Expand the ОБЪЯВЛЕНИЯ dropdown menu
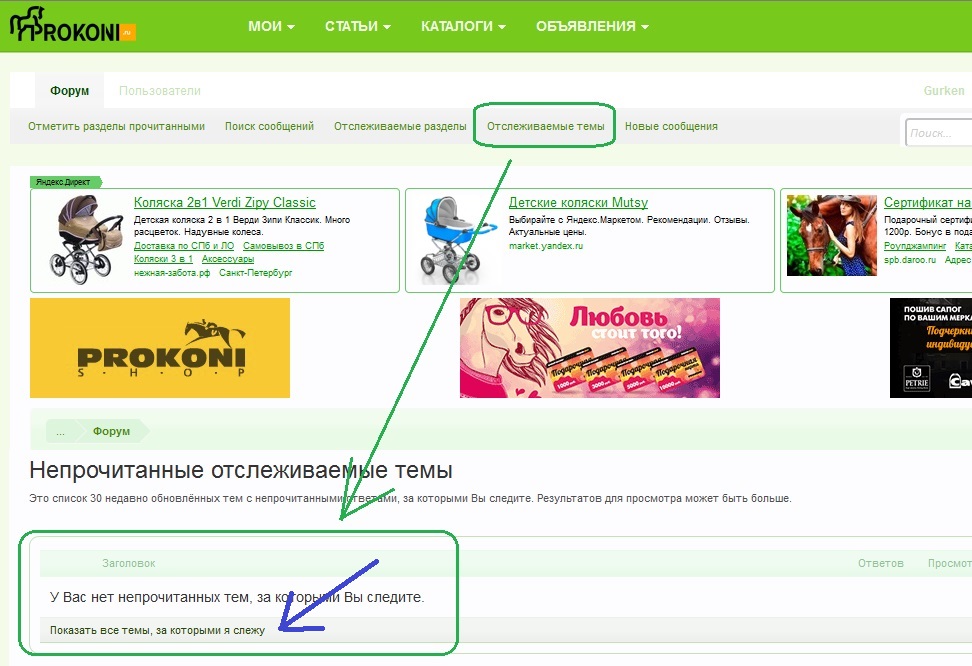Image resolution: width=972 pixels, height=666 pixels. 592,26
